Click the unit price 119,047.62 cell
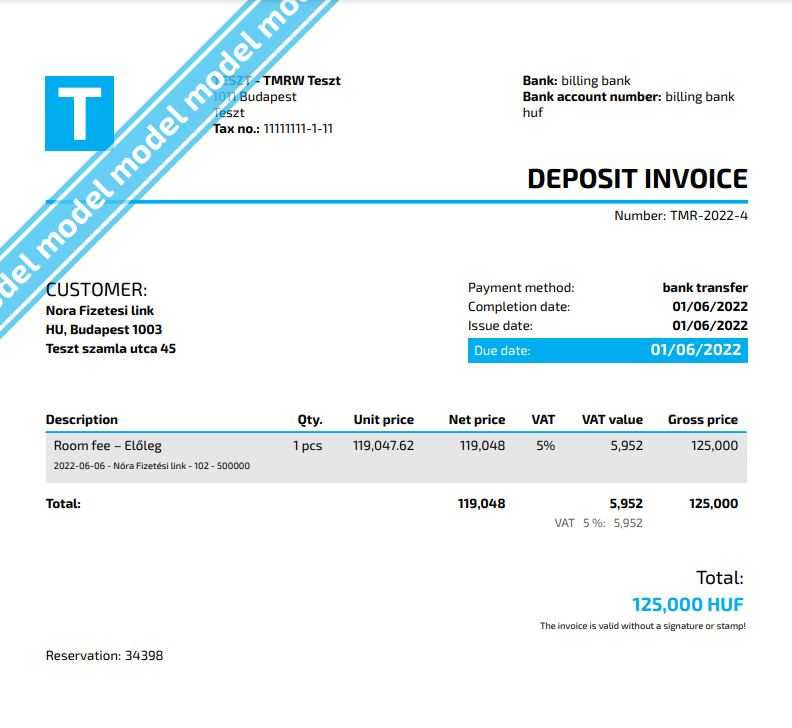This screenshot has width=792, height=728. pyautogui.click(x=383, y=446)
